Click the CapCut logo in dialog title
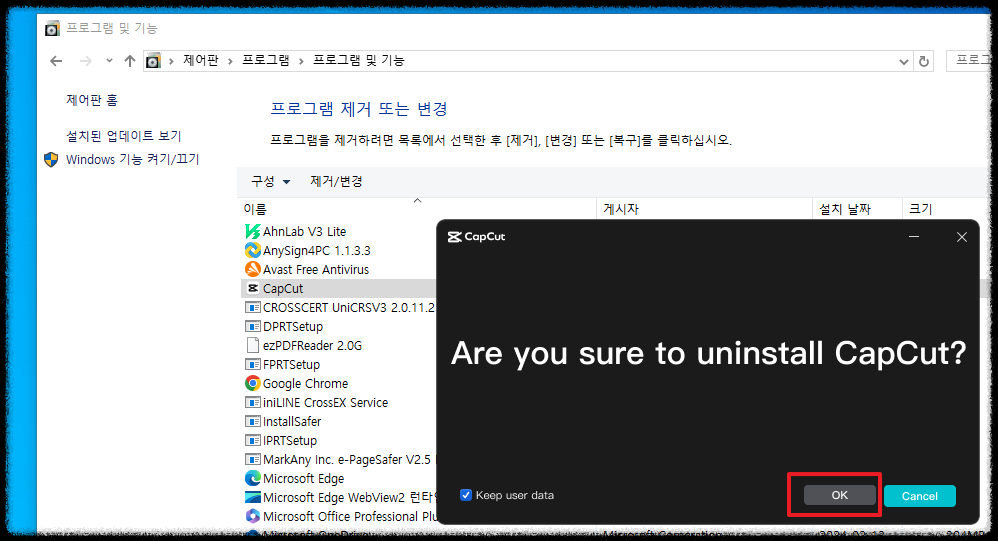This screenshot has width=998, height=541. 477,237
